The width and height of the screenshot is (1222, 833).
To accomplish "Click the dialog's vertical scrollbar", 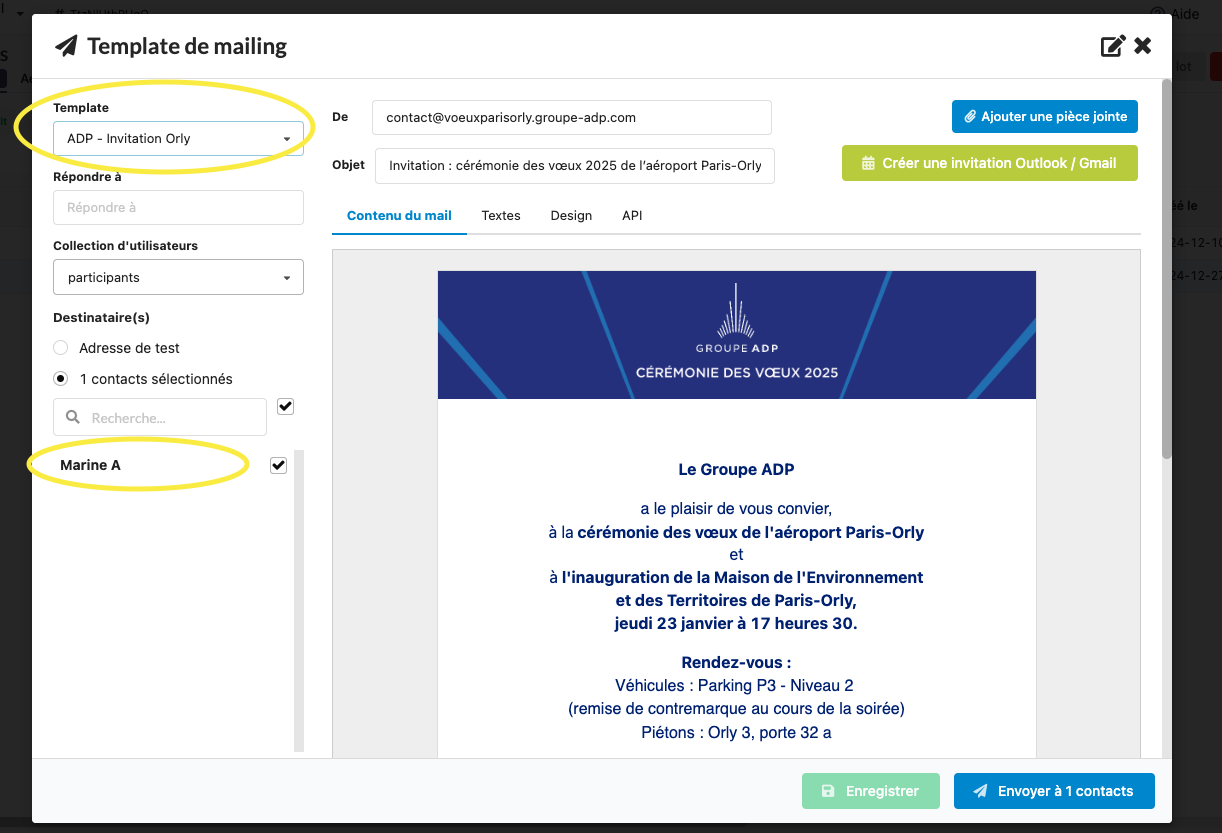I will tap(1166, 270).
